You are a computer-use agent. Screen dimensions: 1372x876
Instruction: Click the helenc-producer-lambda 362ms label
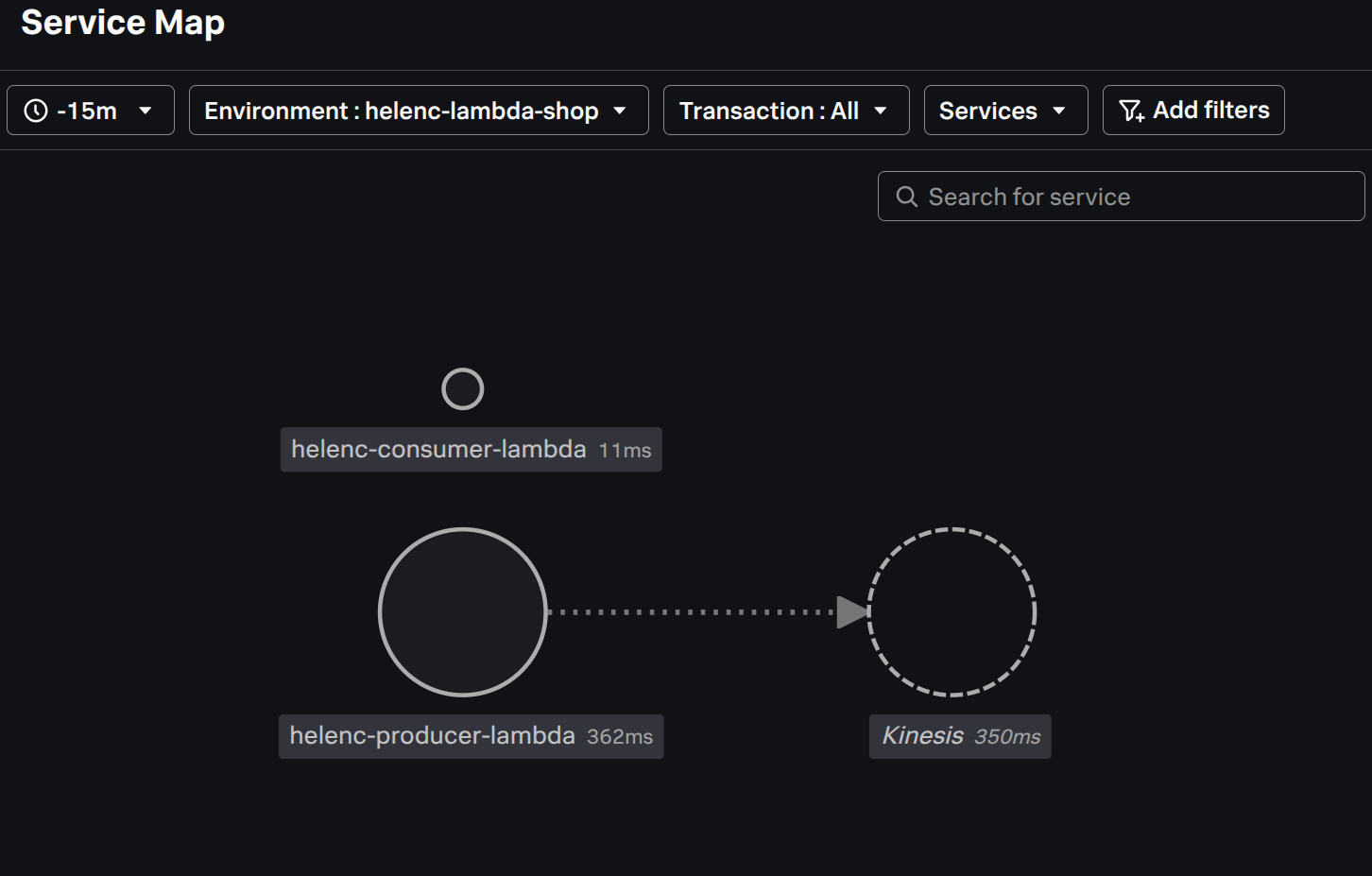tap(472, 736)
